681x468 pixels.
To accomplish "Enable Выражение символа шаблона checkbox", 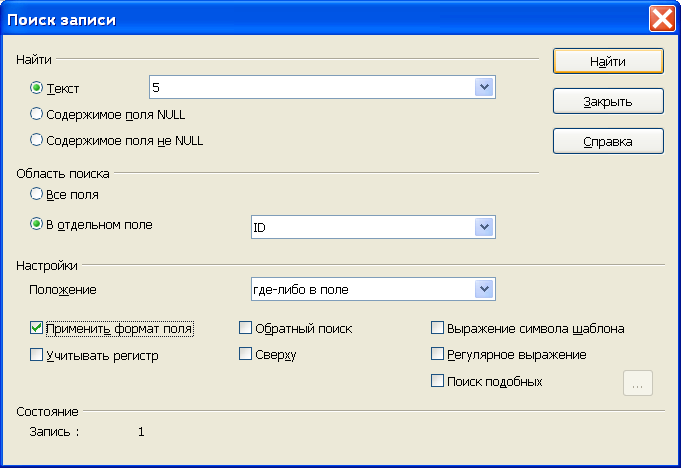I will tap(437, 328).
